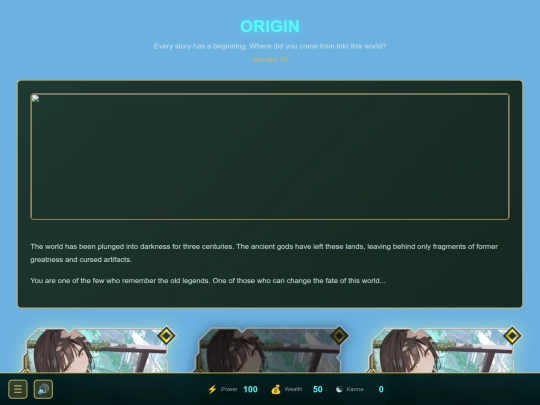540x405 pixels.
Task: Click diamond badge on left origin card
Action: [167, 335]
